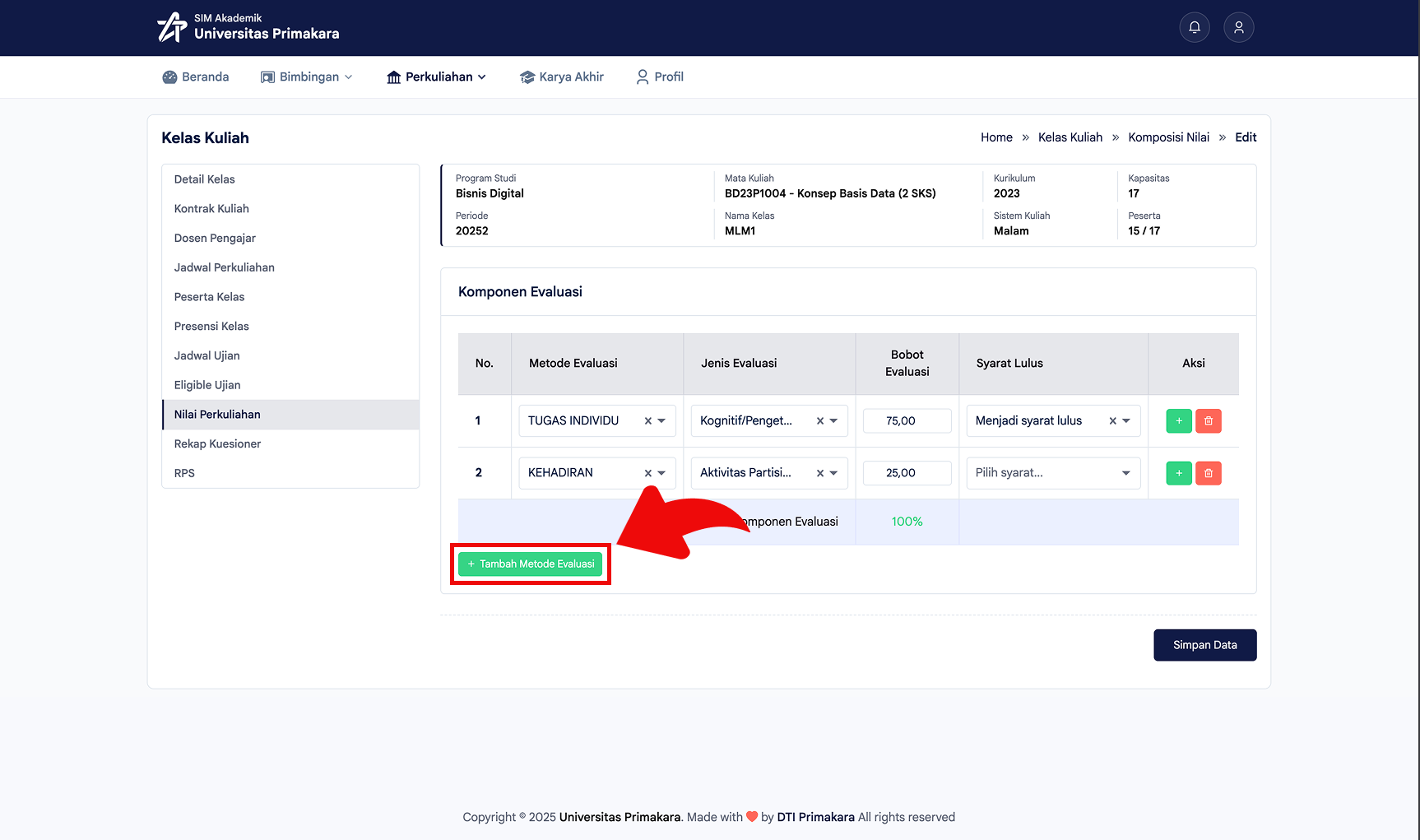
Task: Go to Karya Akhir
Action: click(562, 77)
